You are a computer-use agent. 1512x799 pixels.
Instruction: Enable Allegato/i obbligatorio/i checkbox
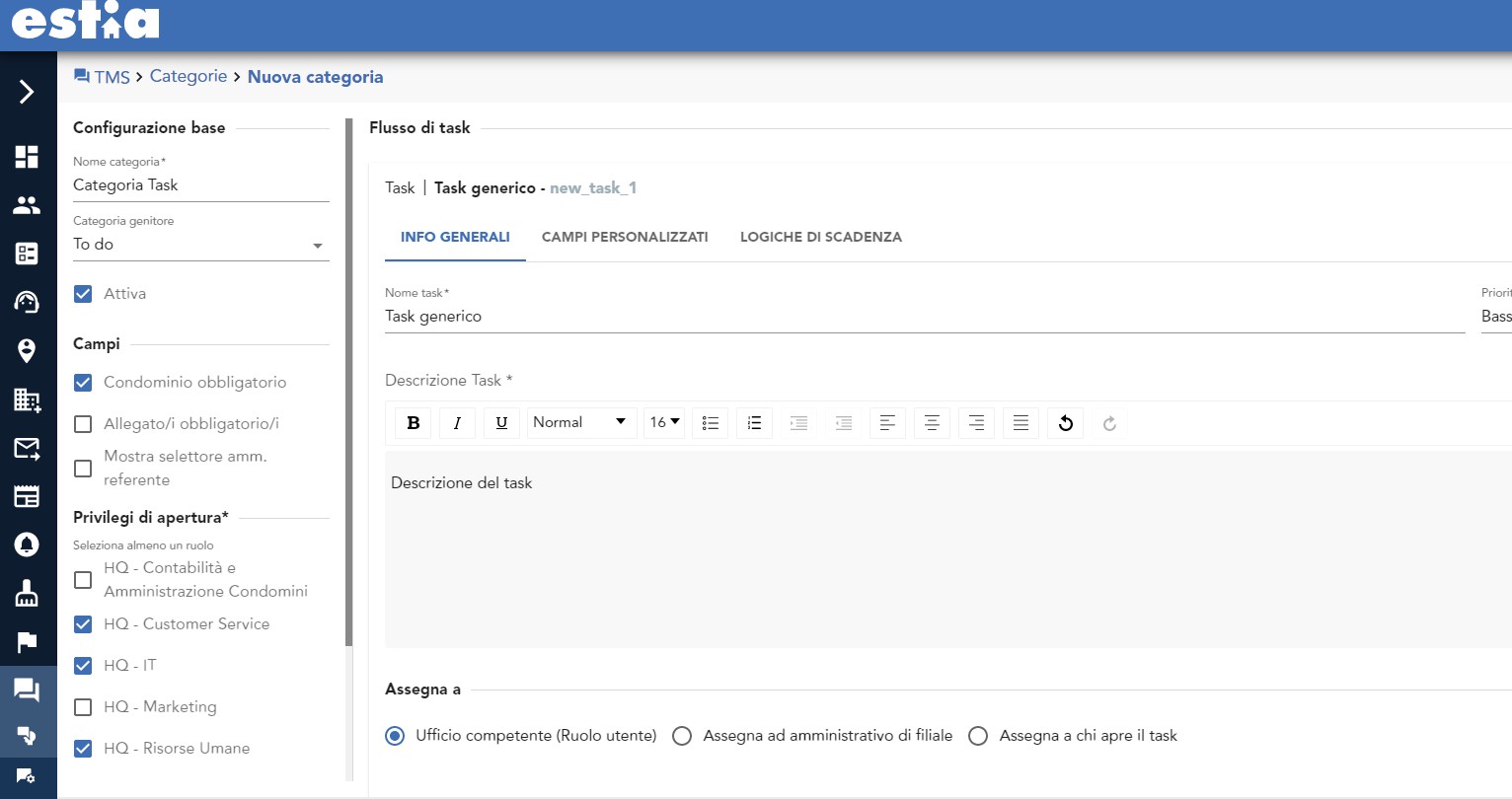pyautogui.click(x=84, y=424)
